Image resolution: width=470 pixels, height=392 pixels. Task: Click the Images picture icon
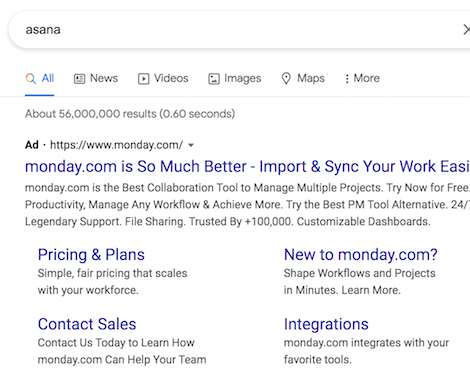(214, 79)
